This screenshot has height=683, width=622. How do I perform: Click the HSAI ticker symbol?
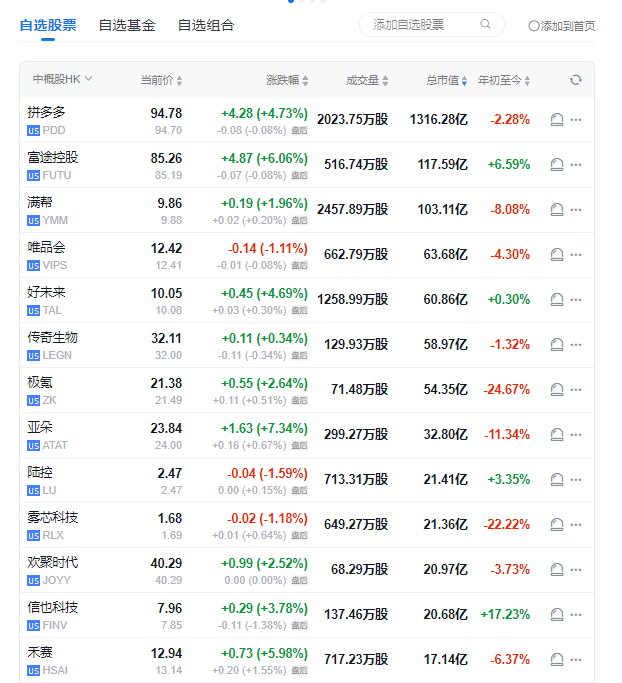pos(55,670)
